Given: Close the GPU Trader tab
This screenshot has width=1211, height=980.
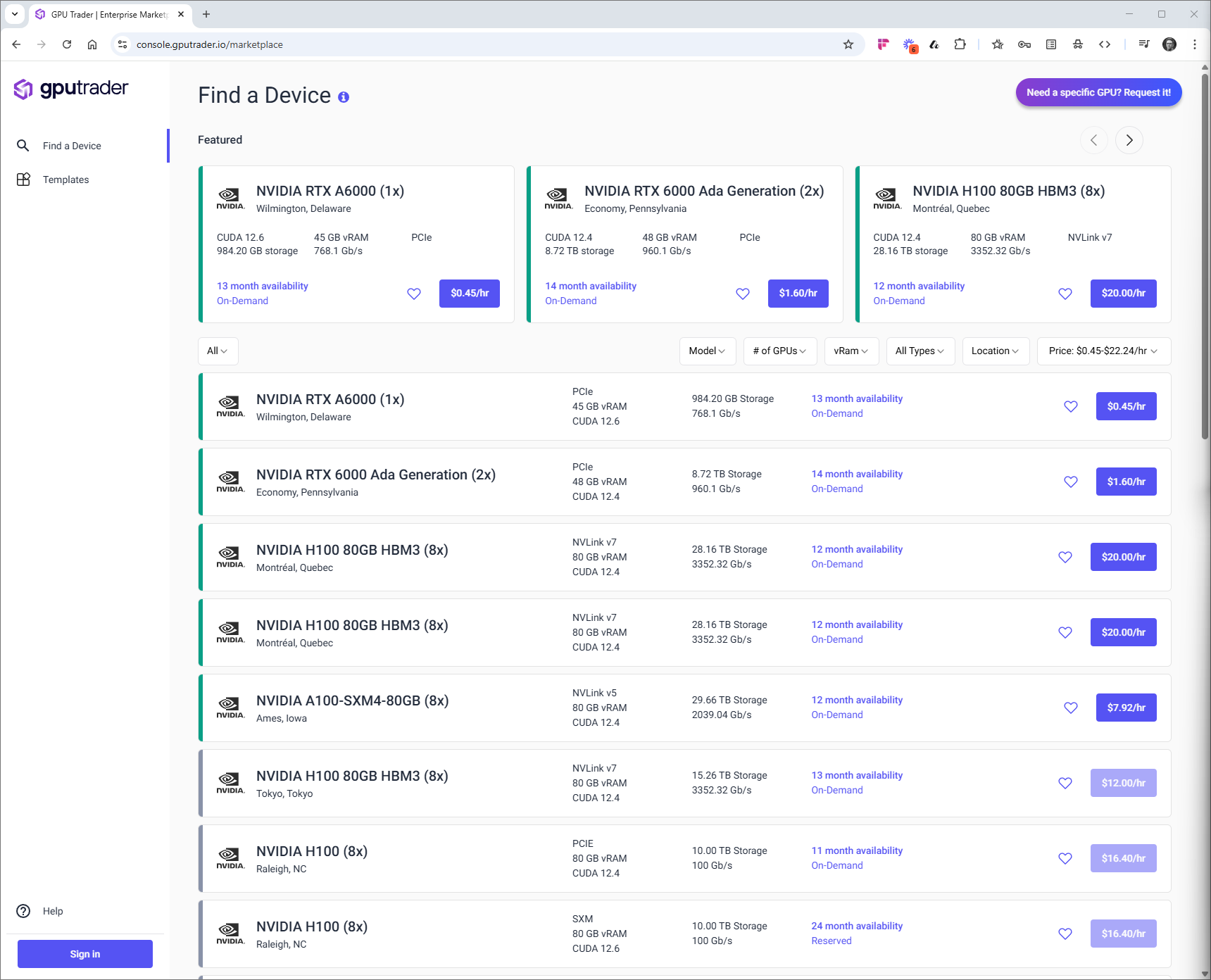Looking at the screenshot, I should (181, 14).
